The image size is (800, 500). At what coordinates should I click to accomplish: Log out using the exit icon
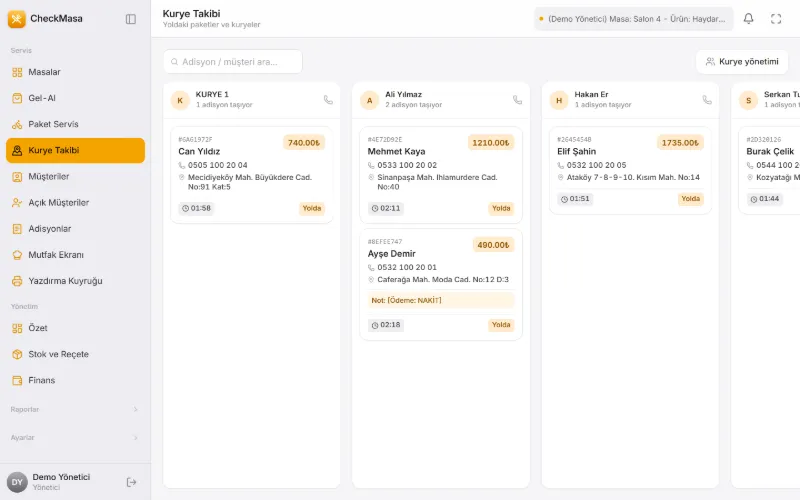pos(131,482)
